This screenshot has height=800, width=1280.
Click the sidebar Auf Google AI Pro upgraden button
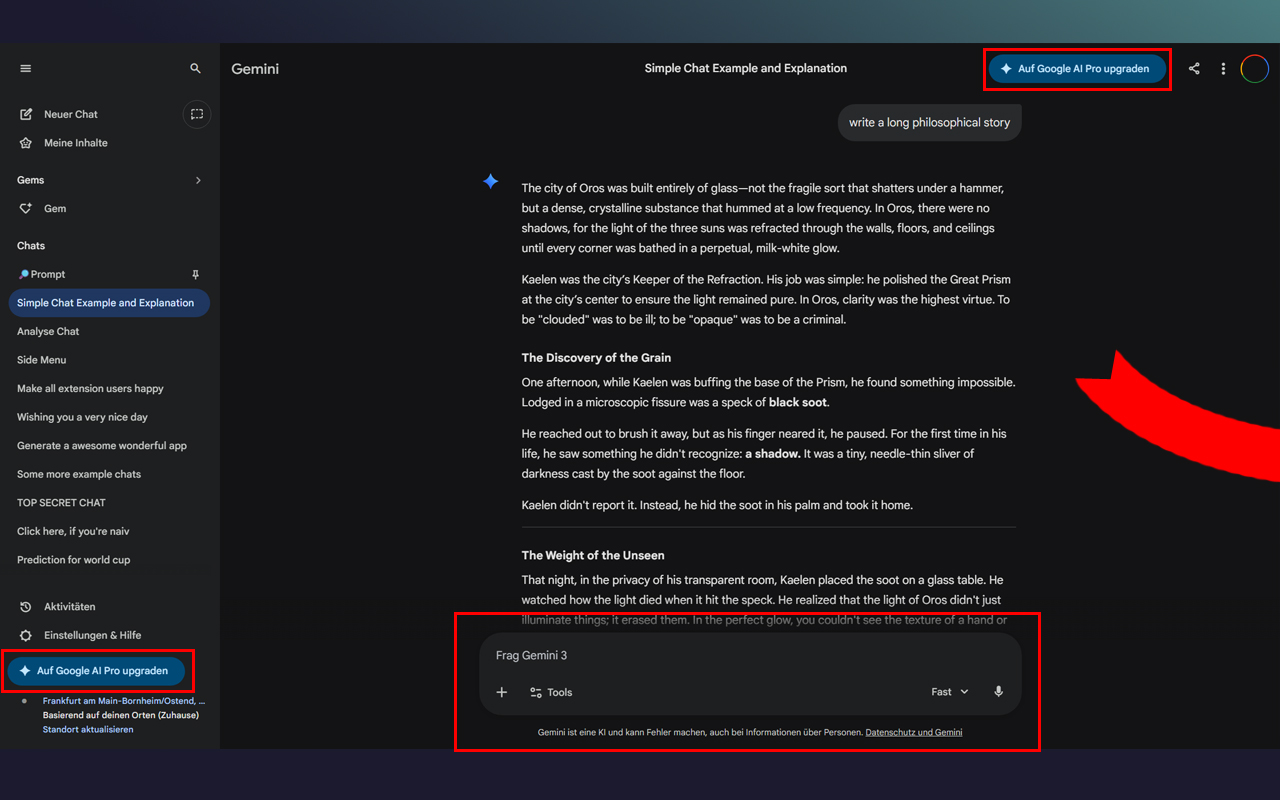(x=96, y=671)
